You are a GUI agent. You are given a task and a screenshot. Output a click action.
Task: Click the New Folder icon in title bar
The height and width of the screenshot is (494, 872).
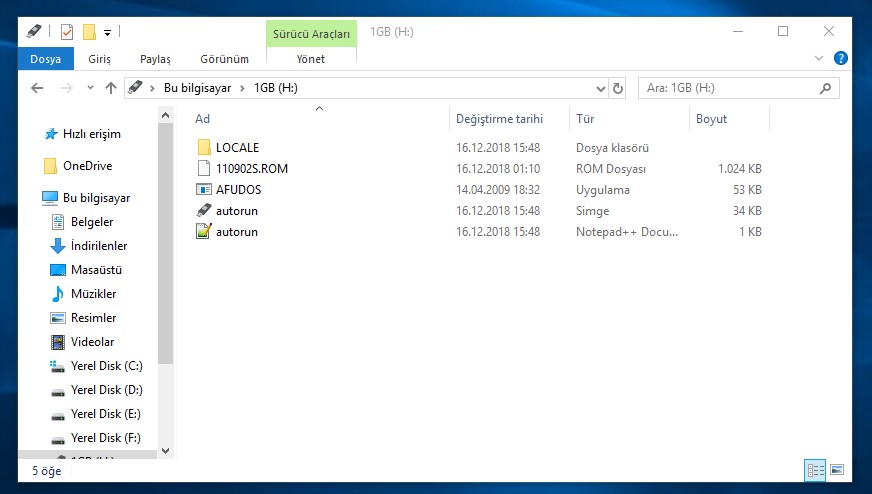[89, 32]
